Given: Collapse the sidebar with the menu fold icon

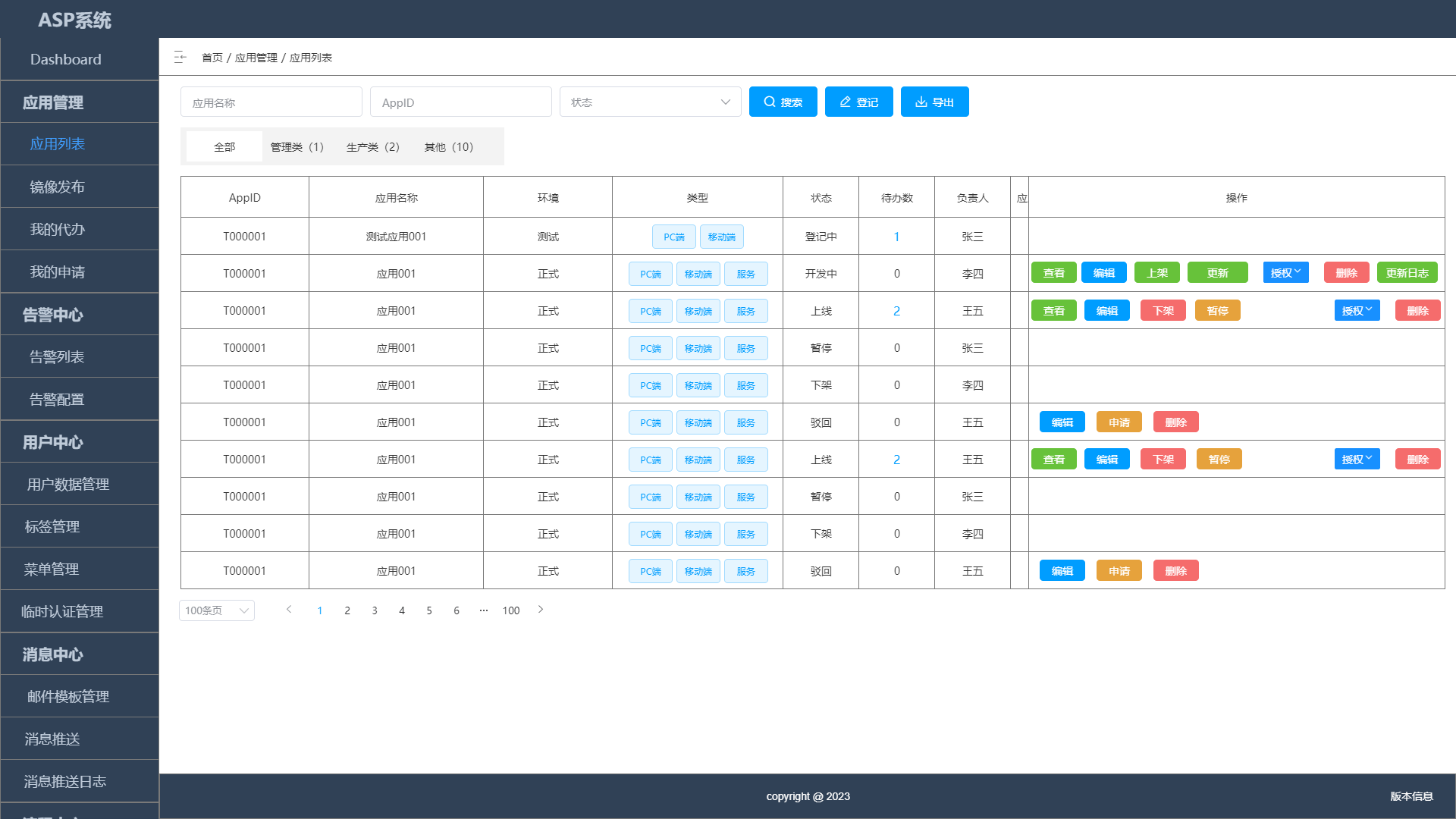Looking at the screenshot, I should point(180,58).
